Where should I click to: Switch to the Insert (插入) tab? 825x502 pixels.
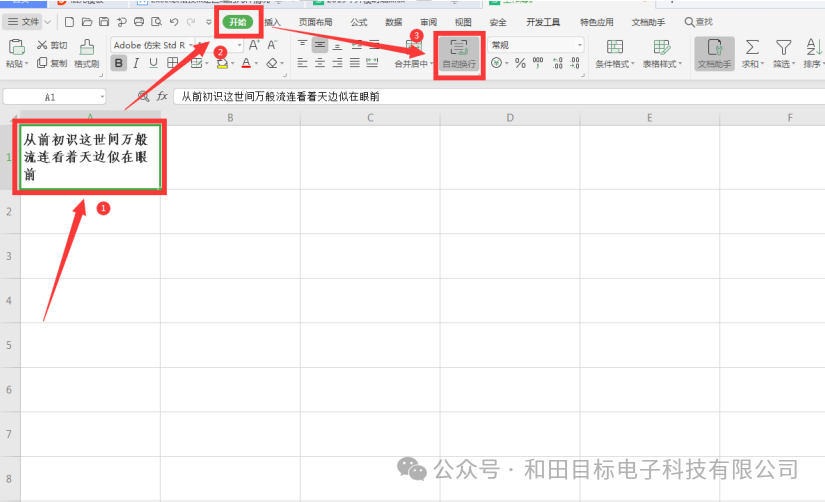click(273, 22)
